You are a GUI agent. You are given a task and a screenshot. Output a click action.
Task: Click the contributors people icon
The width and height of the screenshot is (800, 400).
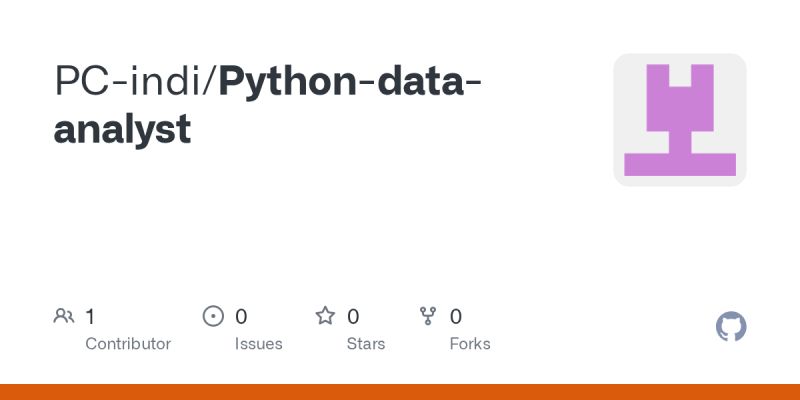pyautogui.click(x=64, y=316)
